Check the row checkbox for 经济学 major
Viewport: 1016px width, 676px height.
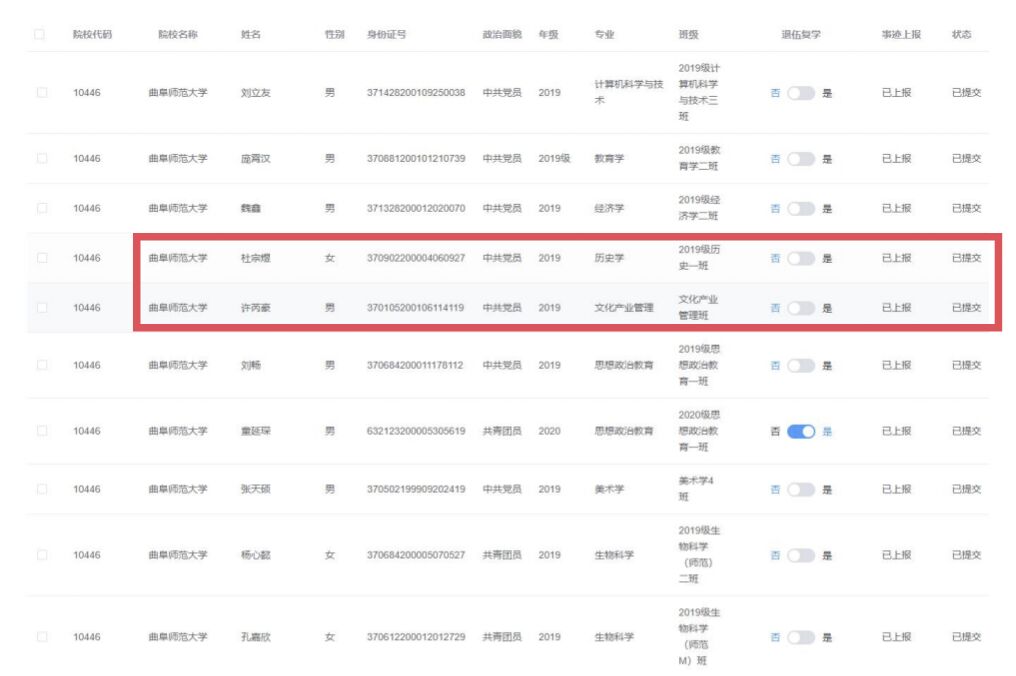tap(41, 208)
